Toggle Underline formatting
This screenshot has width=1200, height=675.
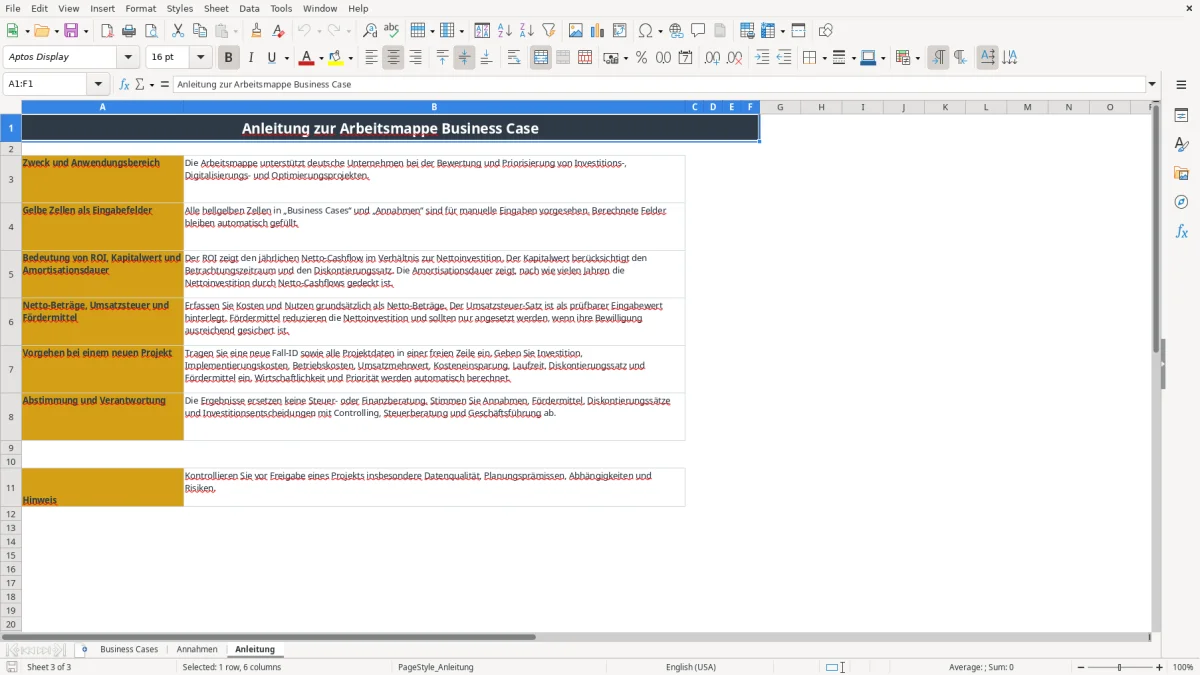271,58
